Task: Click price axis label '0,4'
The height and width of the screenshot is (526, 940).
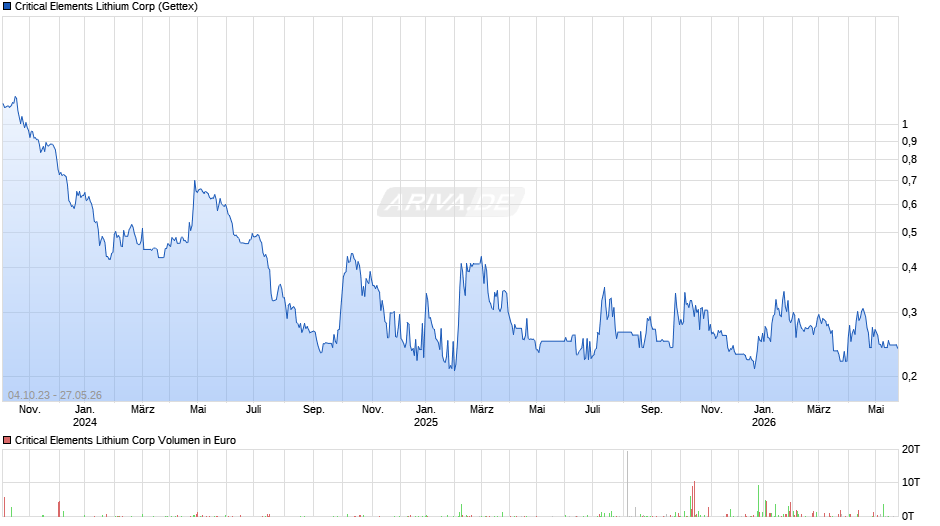Action: 909,267
